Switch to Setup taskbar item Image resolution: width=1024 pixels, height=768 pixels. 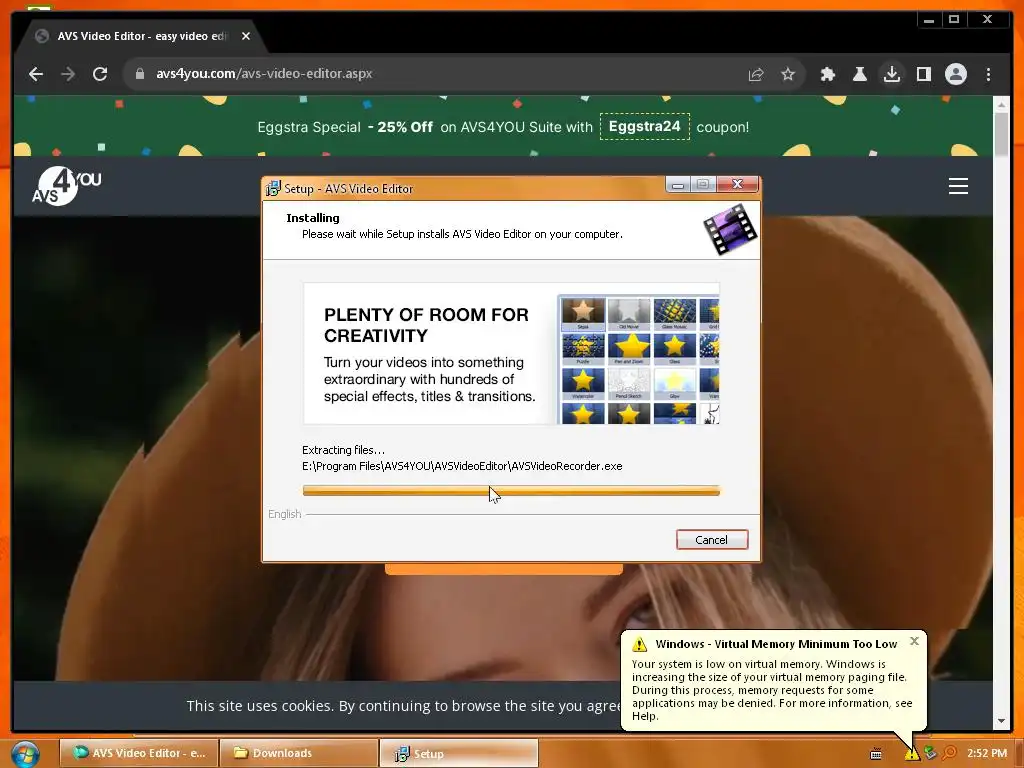tap(458, 753)
